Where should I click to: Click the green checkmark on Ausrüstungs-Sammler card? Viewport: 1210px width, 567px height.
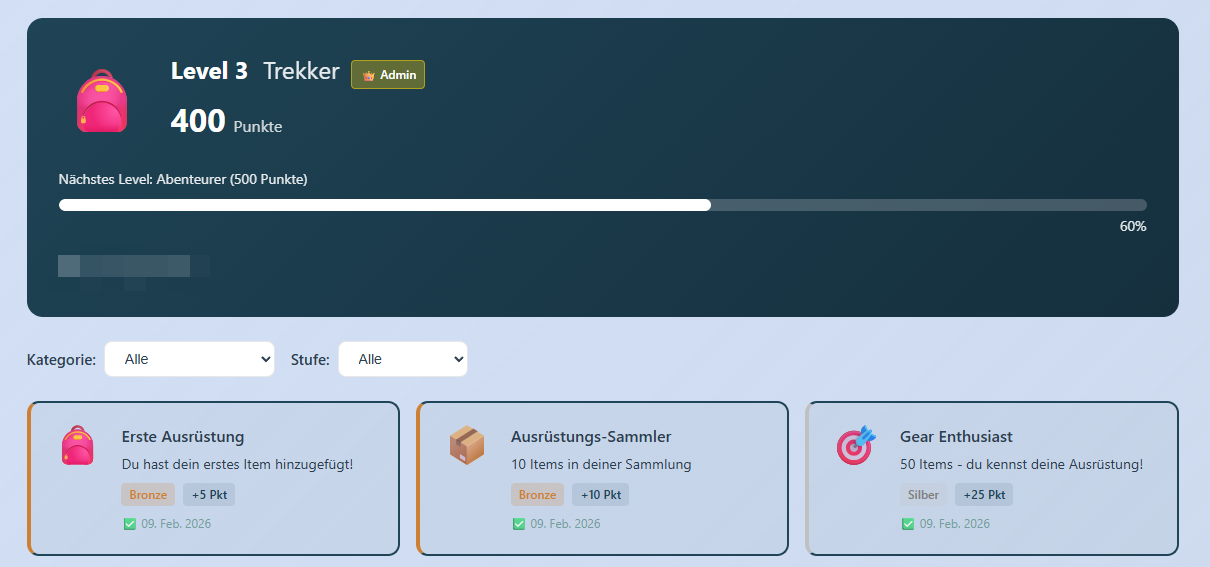[518, 524]
